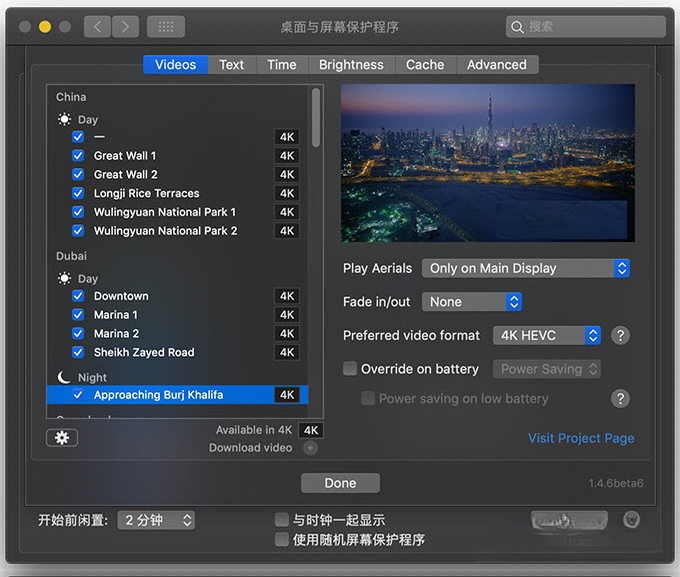Uncheck the Great Wall 2 video

[78, 174]
